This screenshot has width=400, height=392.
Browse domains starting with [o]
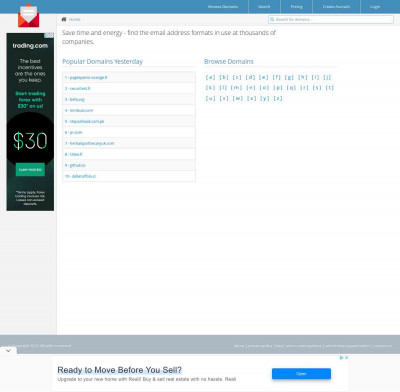264,88
